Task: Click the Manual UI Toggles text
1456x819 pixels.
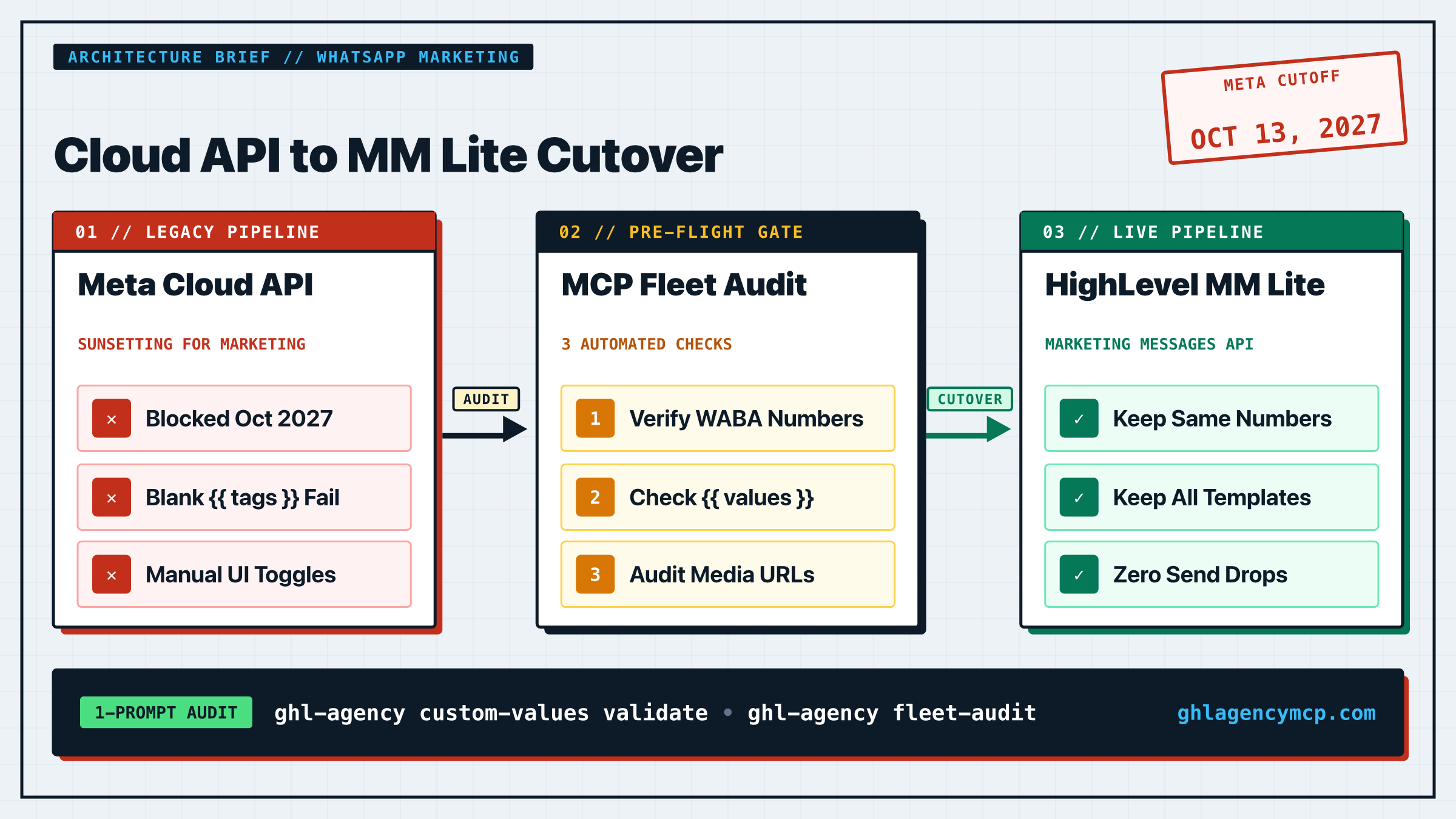Action: [x=240, y=575]
